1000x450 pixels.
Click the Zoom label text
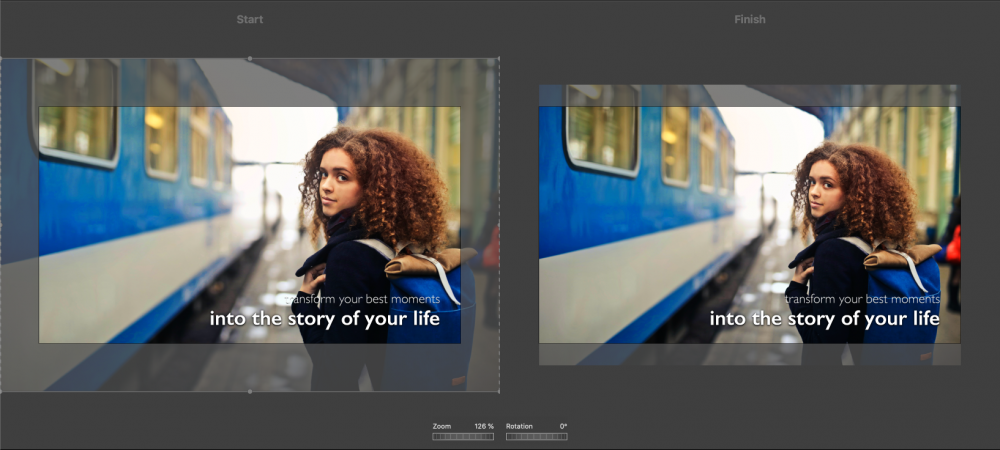(x=441, y=426)
